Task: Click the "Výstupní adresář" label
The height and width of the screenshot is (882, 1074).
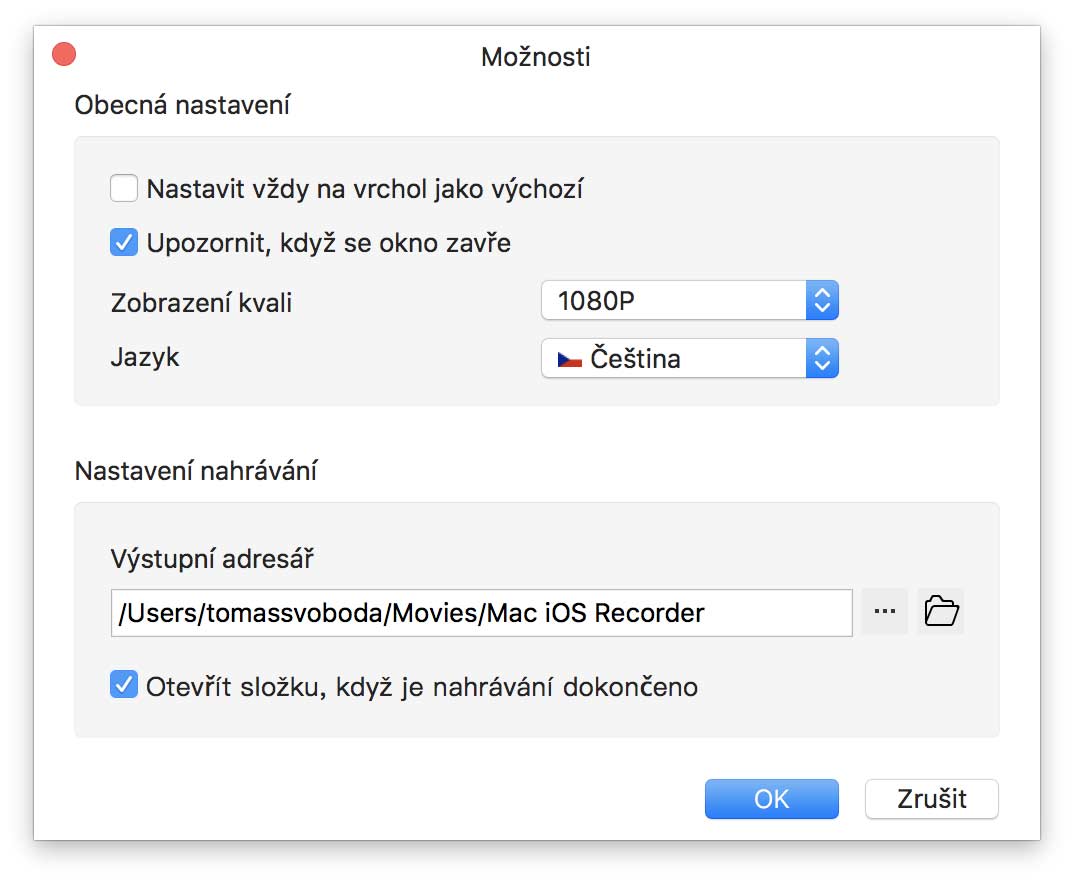Action: (212, 558)
